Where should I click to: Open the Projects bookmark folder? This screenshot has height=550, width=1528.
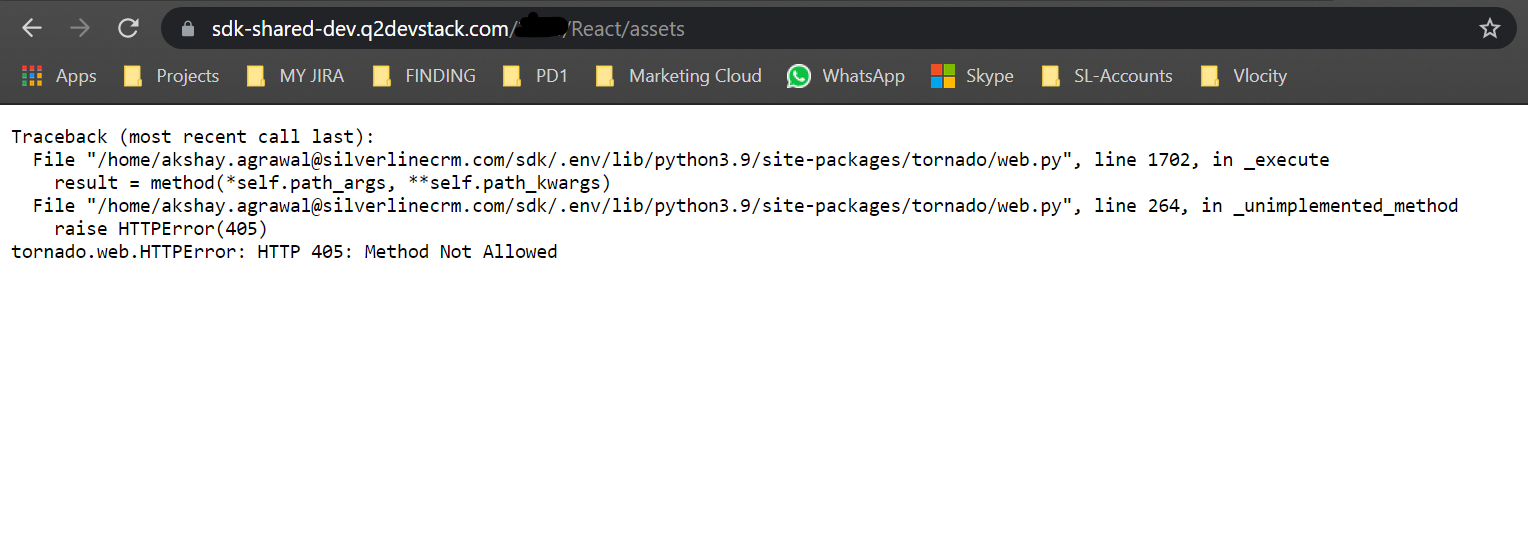pos(171,76)
